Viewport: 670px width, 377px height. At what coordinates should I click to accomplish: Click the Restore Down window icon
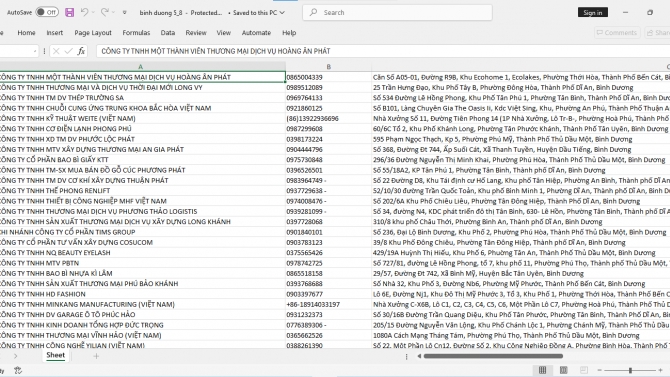click(650, 12)
